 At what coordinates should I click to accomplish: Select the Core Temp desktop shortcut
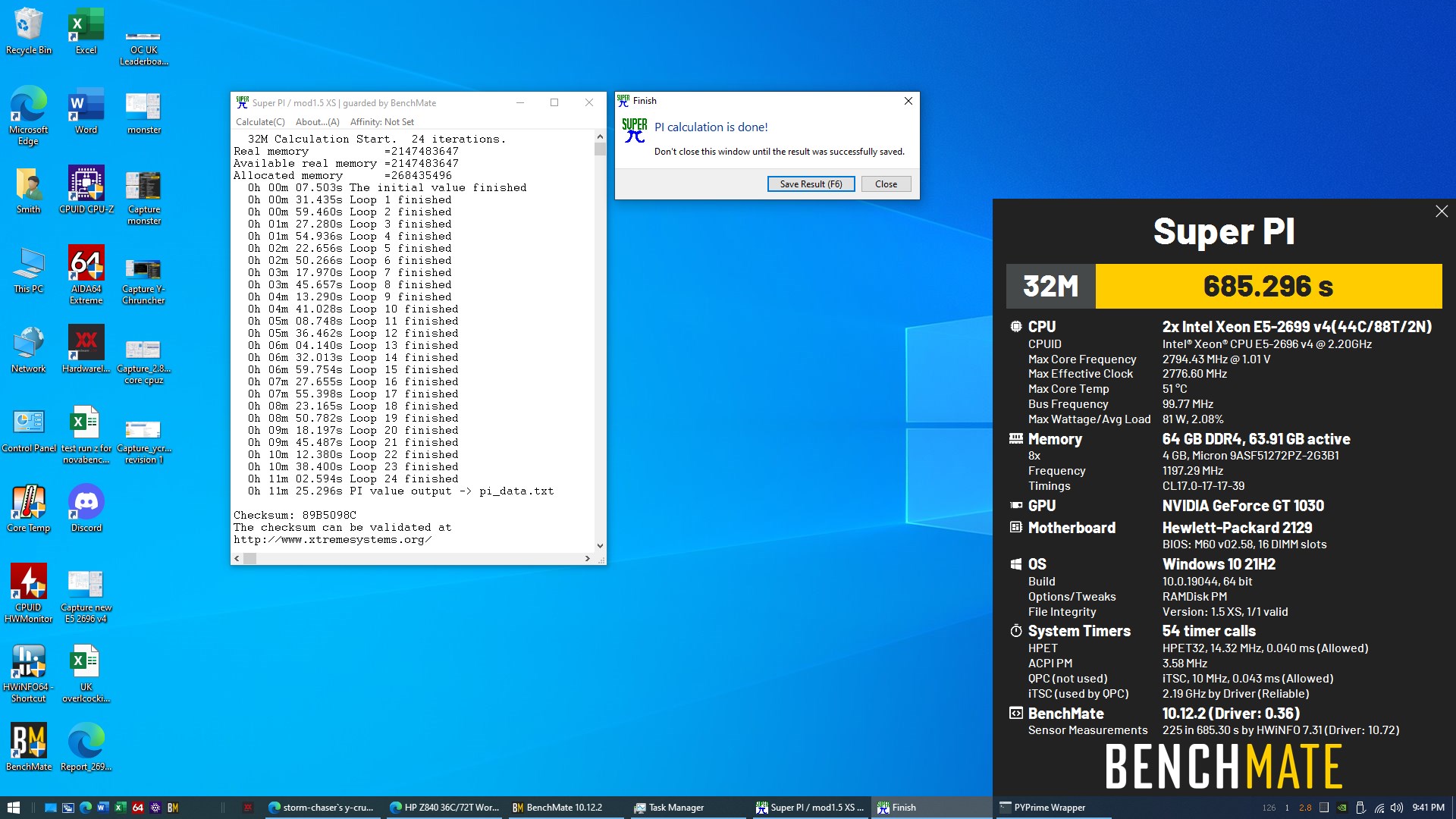click(x=29, y=509)
